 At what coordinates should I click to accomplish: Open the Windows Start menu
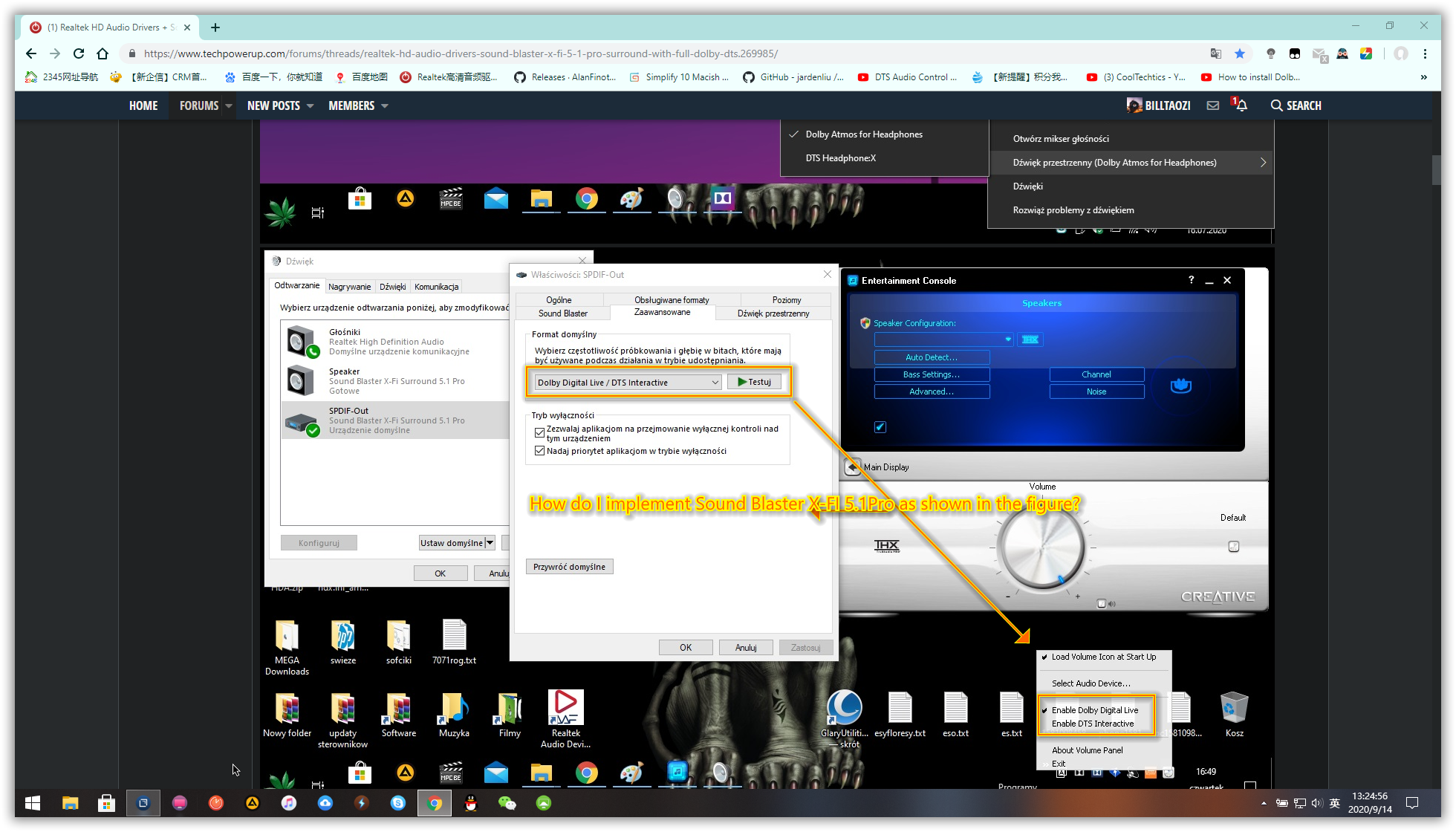coord(33,803)
